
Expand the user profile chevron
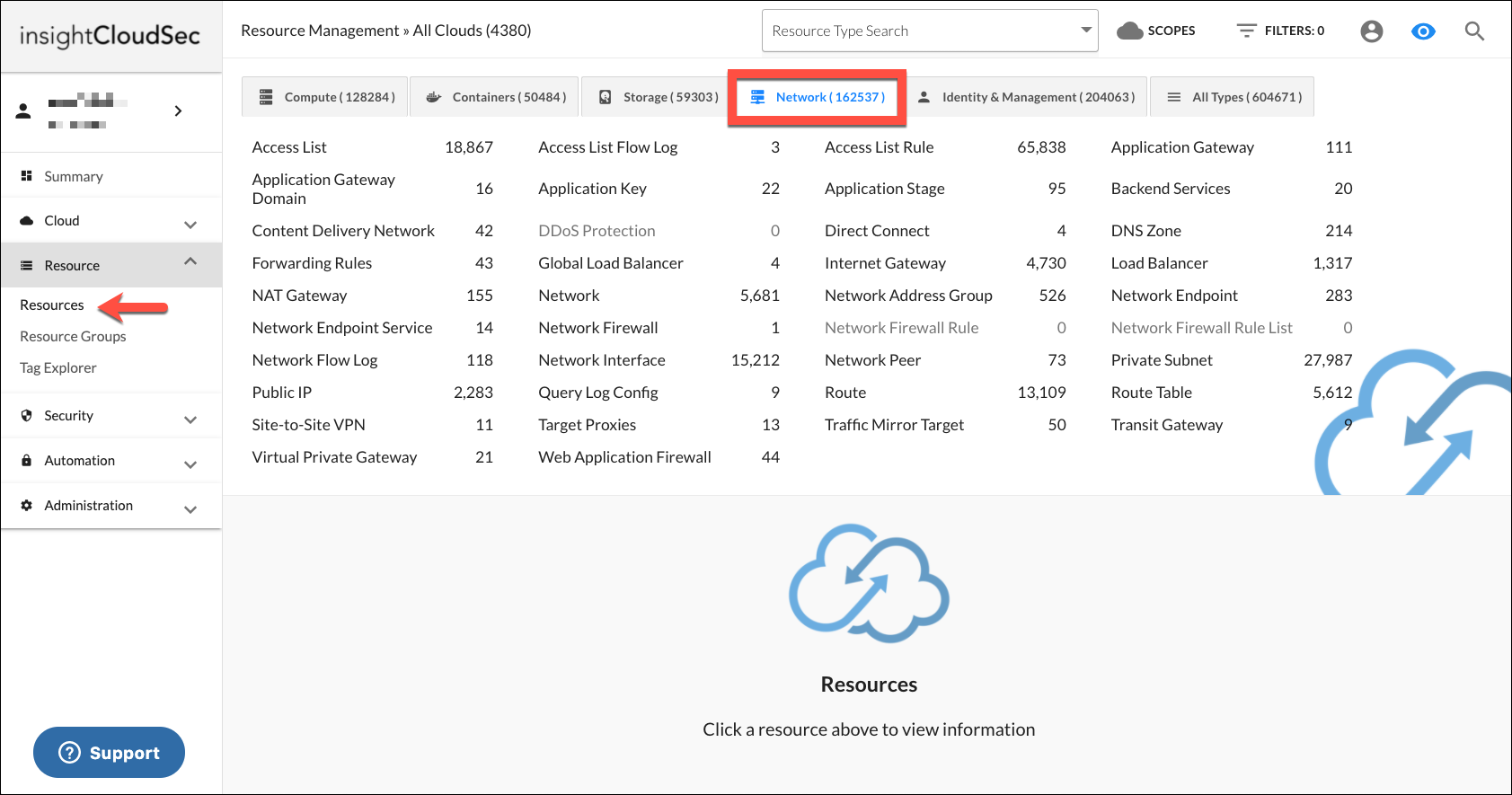(178, 111)
